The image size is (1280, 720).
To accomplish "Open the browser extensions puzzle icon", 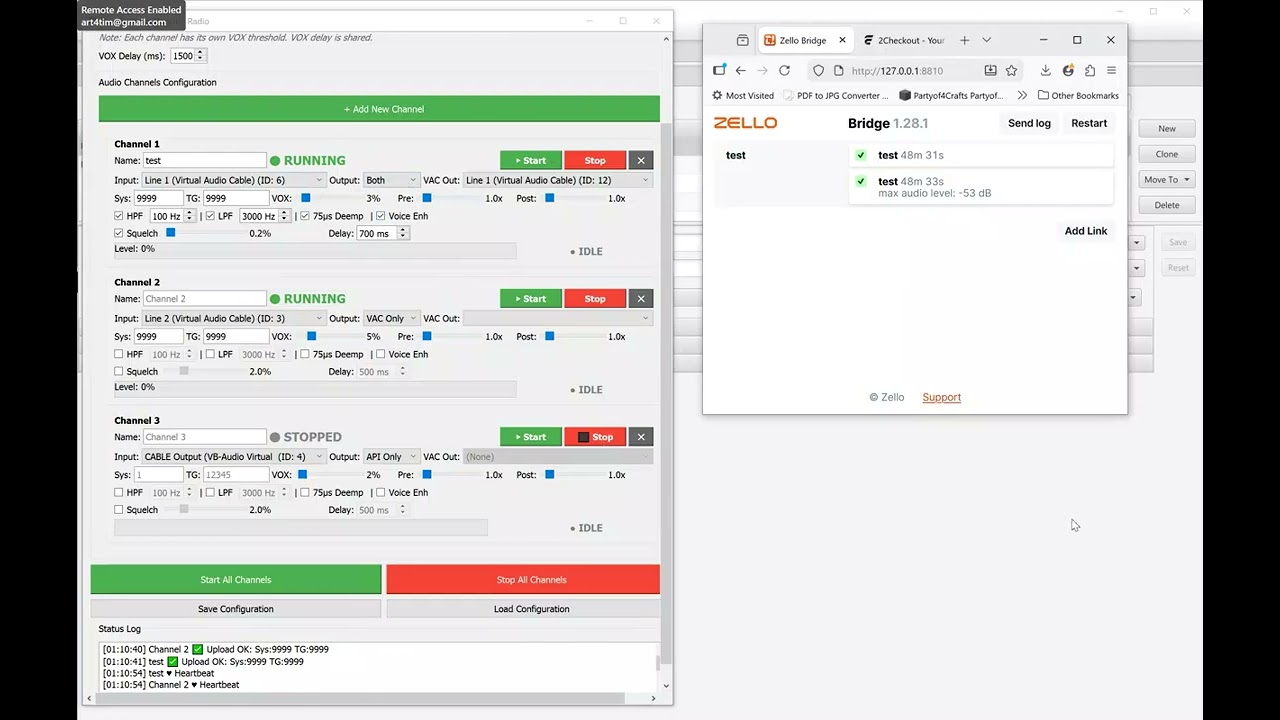I will pos(1090,71).
